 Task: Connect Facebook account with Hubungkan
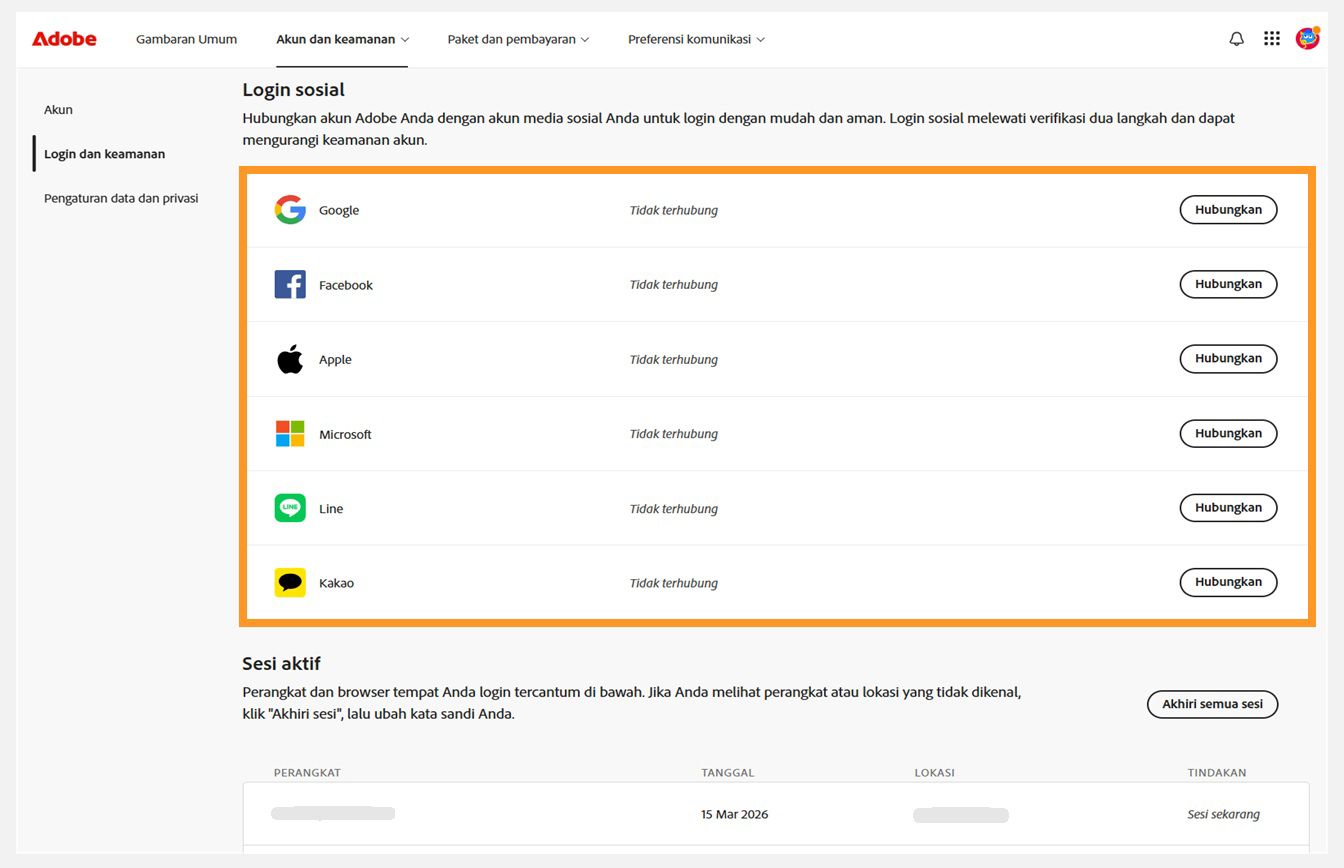pos(1228,284)
